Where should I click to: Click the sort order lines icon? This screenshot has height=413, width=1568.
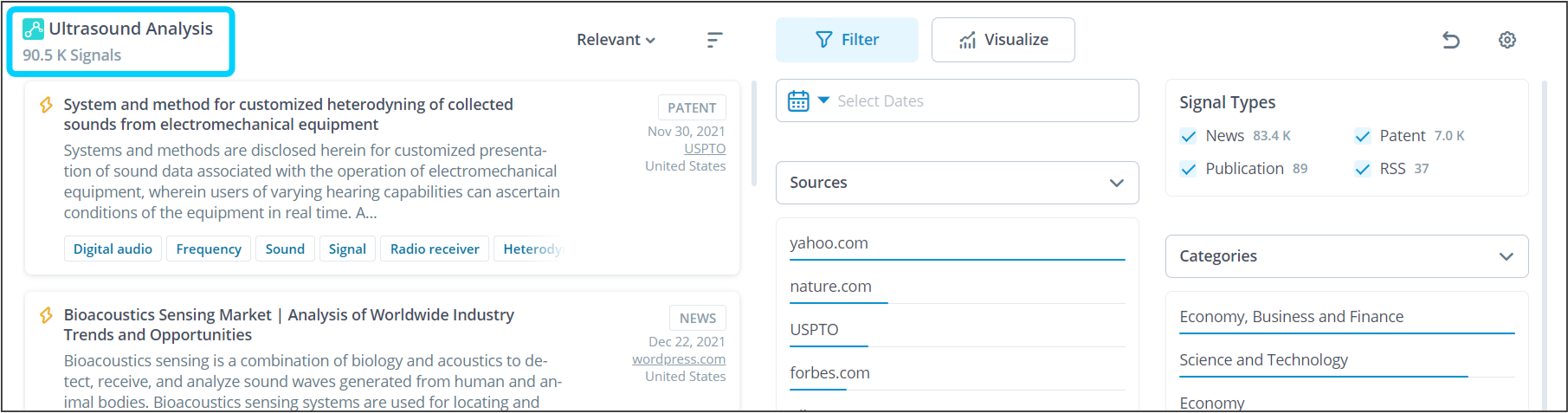pyautogui.click(x=714, y=40)
